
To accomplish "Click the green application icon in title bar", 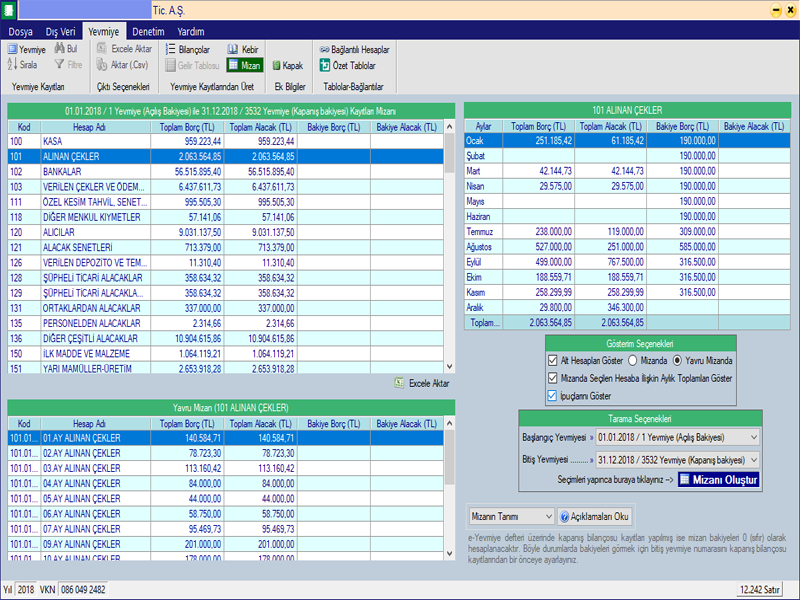I will pos(9,10).
